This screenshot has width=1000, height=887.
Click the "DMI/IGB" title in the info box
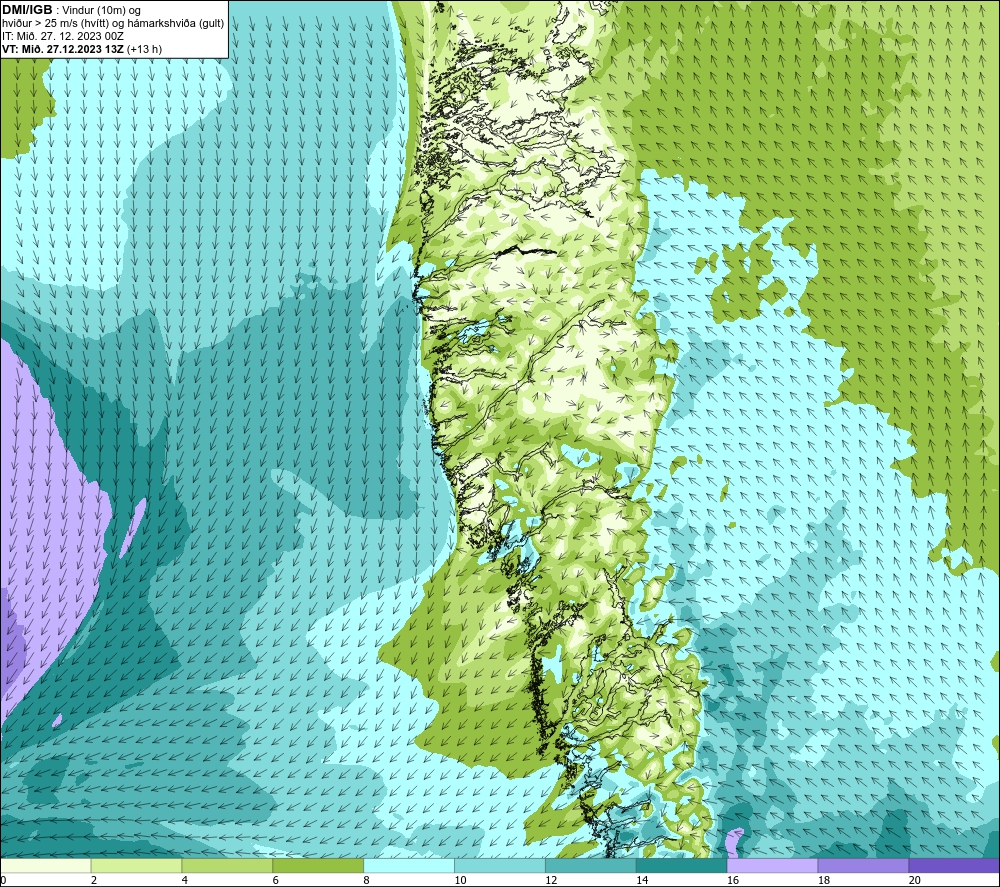[27, 10]
